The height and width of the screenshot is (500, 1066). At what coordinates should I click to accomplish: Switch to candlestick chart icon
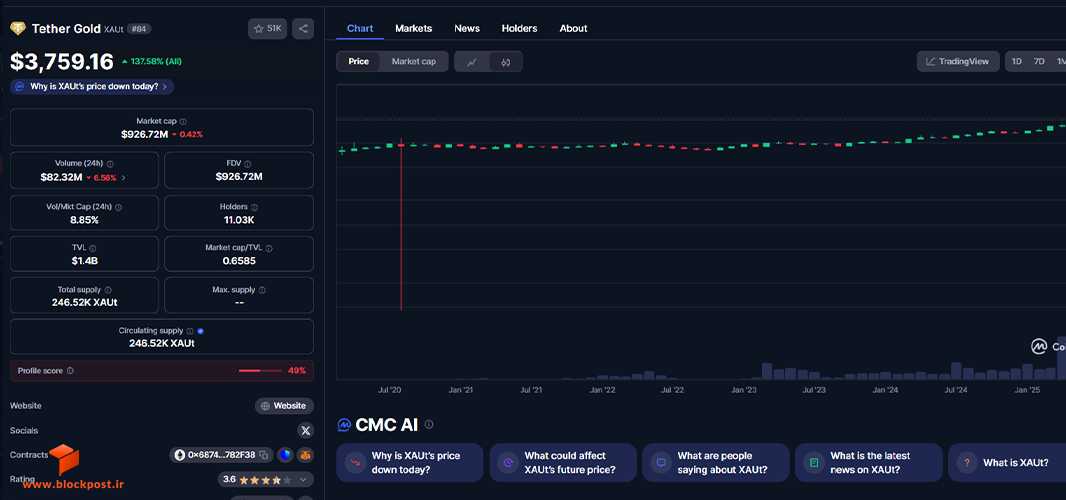pyautogui.click(x=505, y=61)
